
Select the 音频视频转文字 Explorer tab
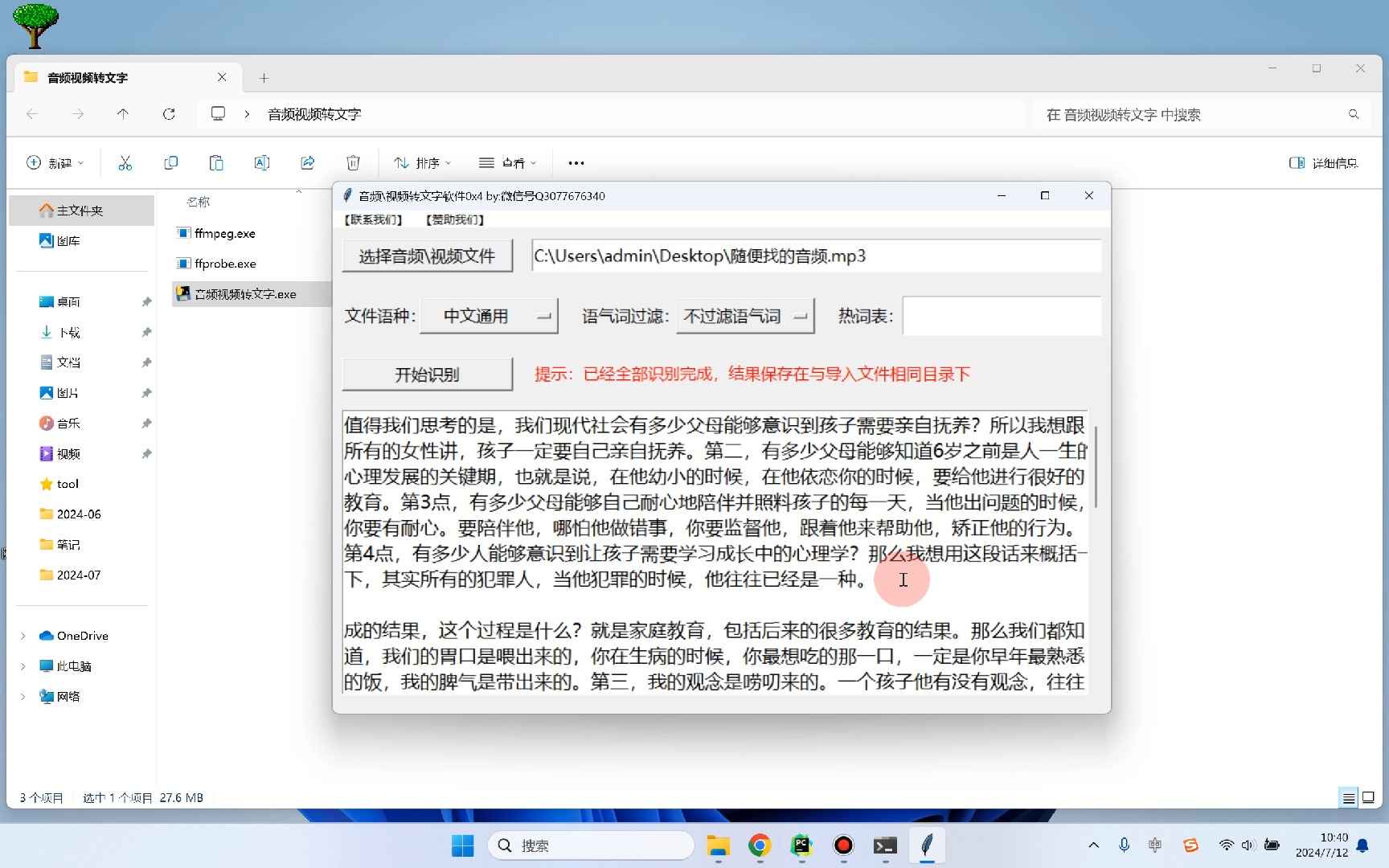pos(86,77)
